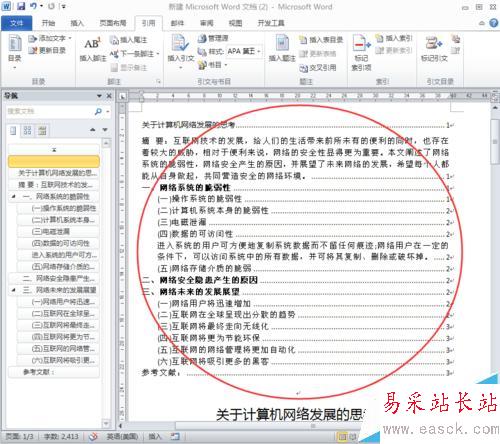Open search options dropdown in navigation pane

tap(108, 111)
